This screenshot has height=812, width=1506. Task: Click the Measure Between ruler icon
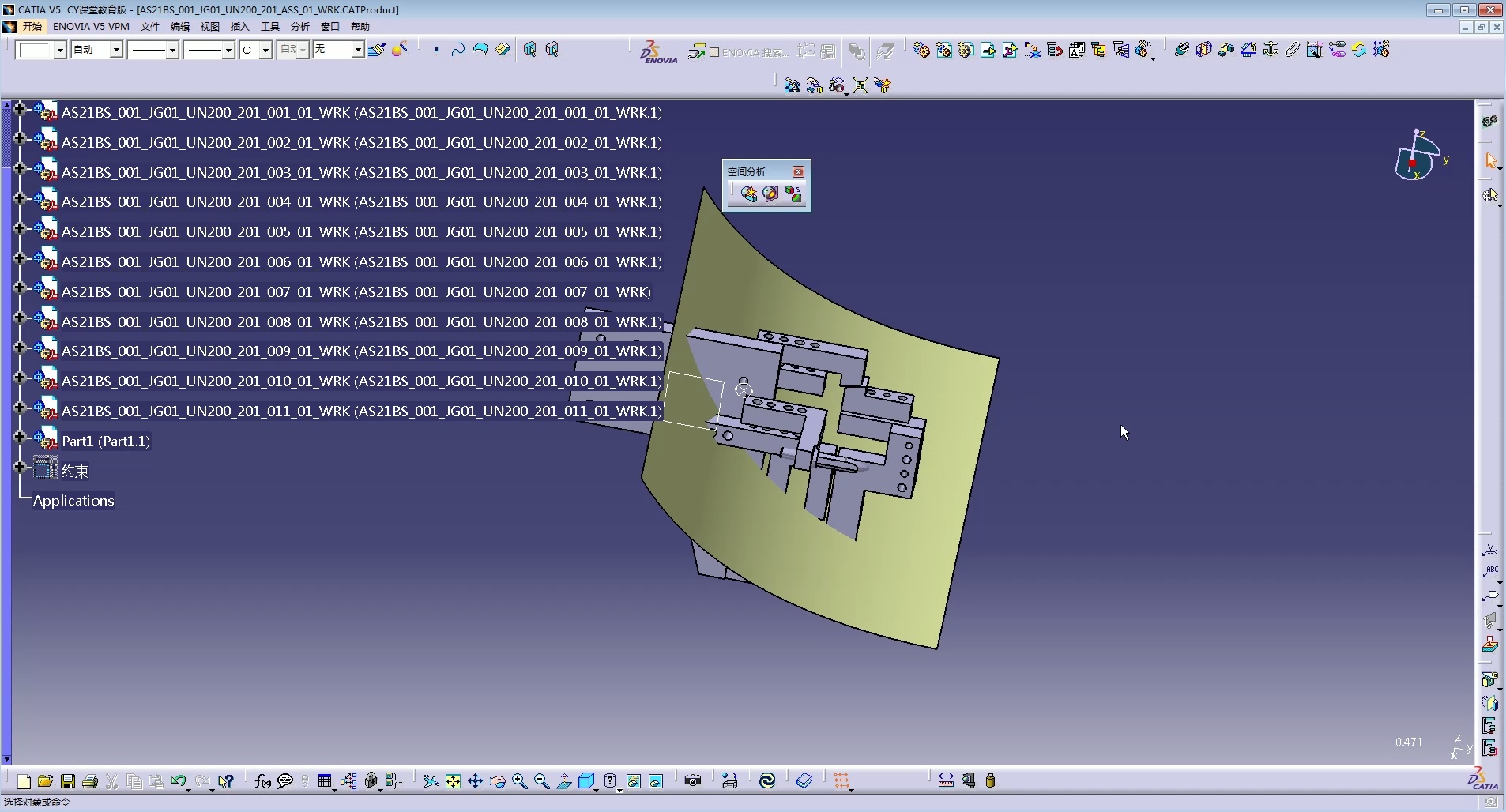946,781
